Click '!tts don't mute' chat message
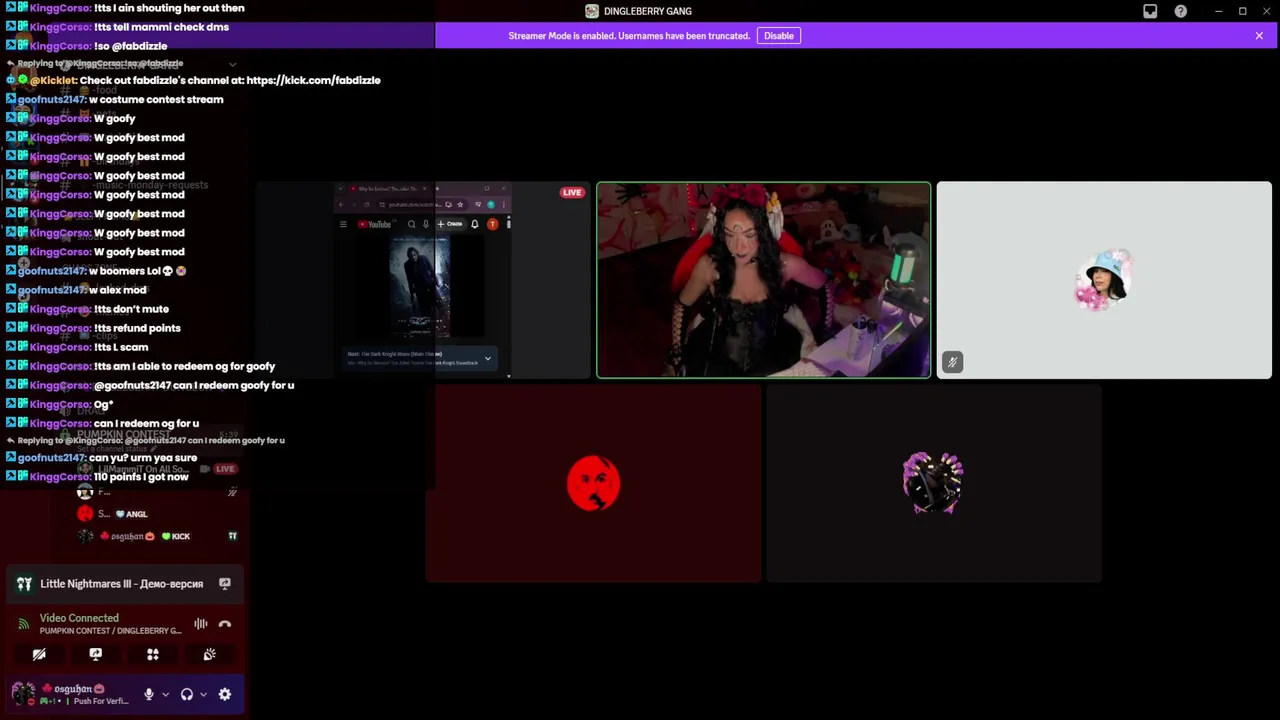The width and height of the screenshot is (1280, 720). pos(131,309)
